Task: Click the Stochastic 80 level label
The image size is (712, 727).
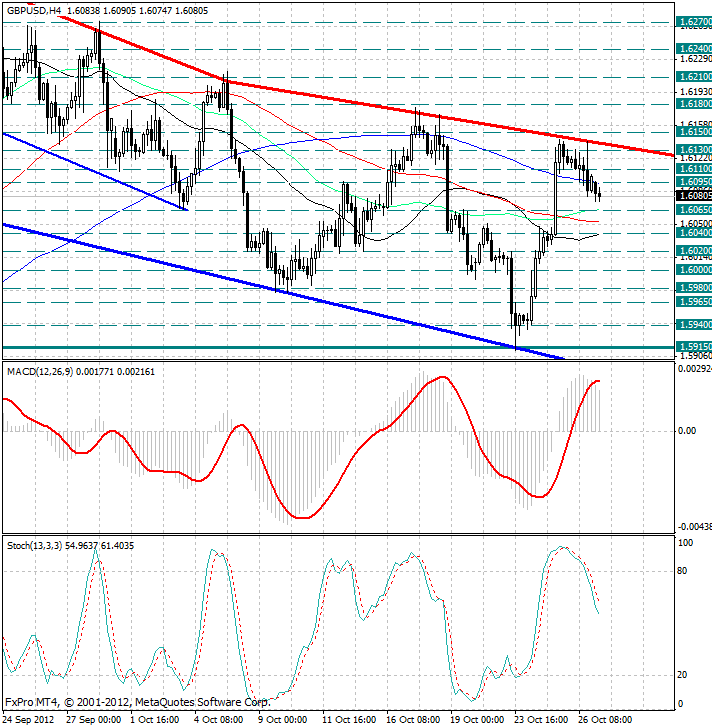Action: [682, 571]
